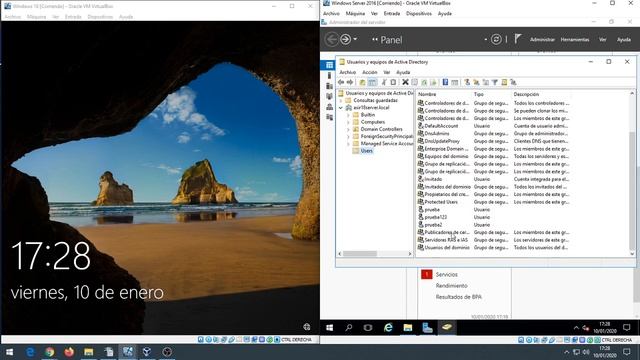640x360 pixels.
Task: Select the Users folder in the tree
Action: [x=367, y=151]
